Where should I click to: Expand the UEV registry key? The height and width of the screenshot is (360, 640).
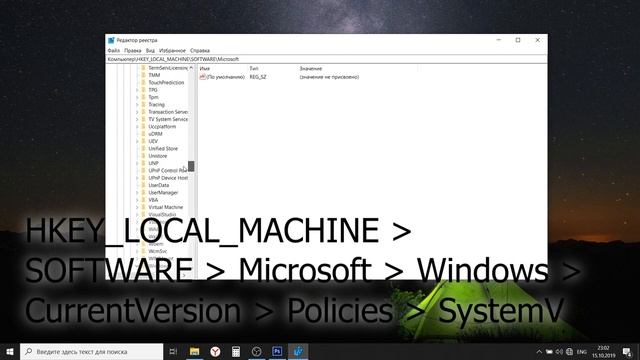coord(137,141)
